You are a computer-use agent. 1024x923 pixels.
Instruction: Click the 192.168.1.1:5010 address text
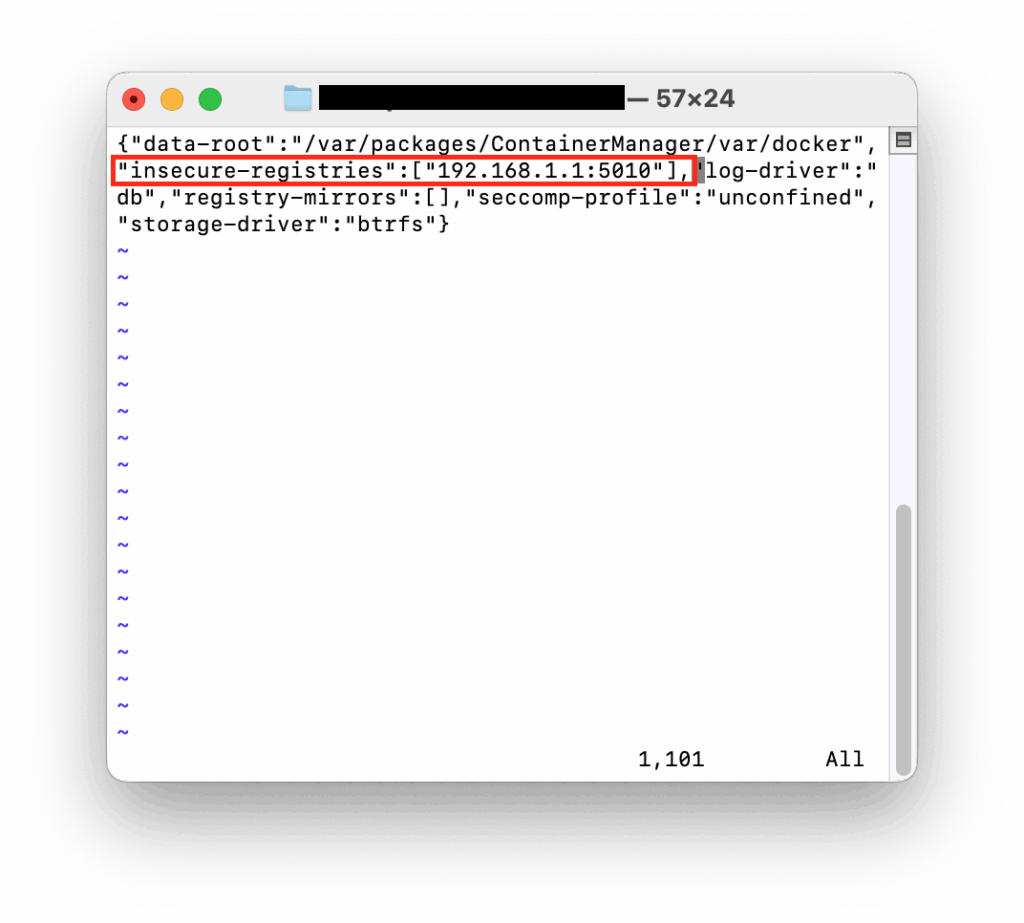pos(544,171)
